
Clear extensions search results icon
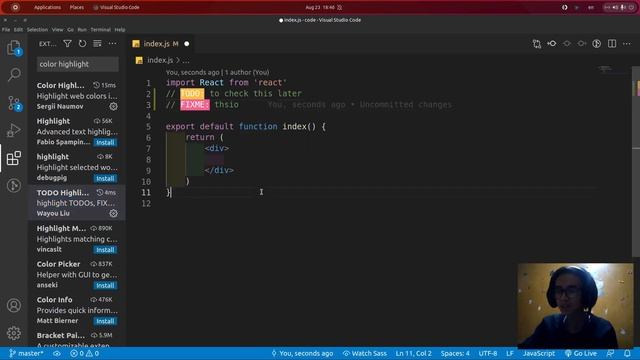pos(97,44)
